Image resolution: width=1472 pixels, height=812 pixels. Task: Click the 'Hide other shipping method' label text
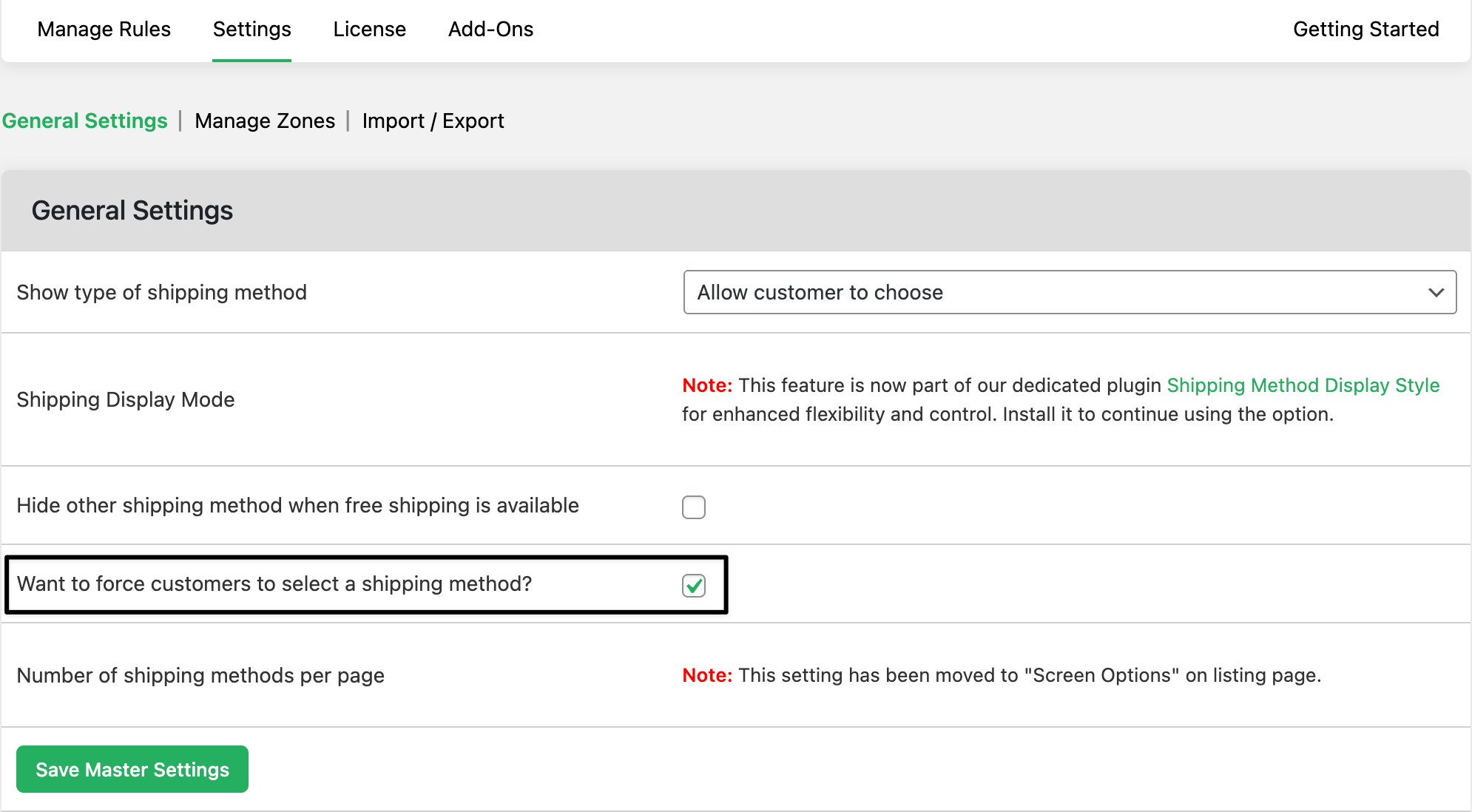(x=297, y=505)
